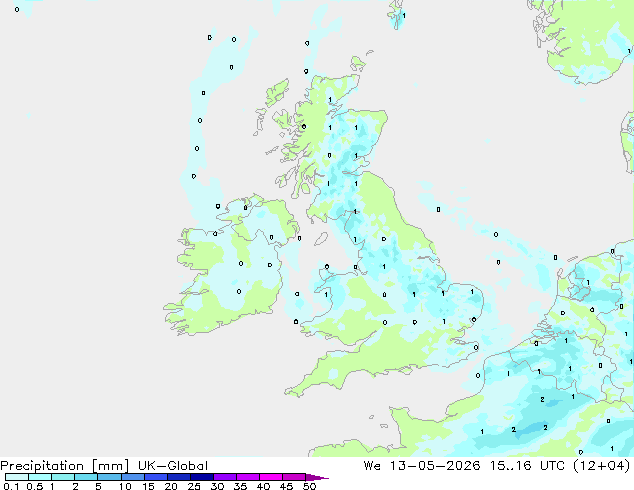
Task: Click the date '13-05-2026'
Action: (435, 466)
